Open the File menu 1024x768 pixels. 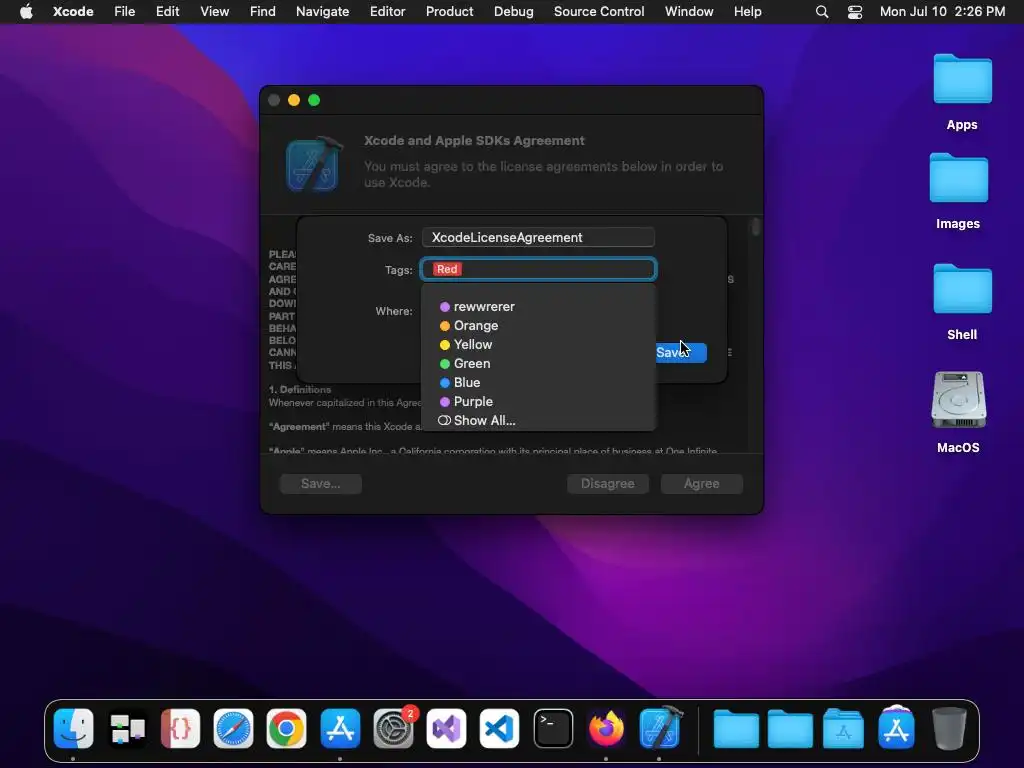pos(124,12)
